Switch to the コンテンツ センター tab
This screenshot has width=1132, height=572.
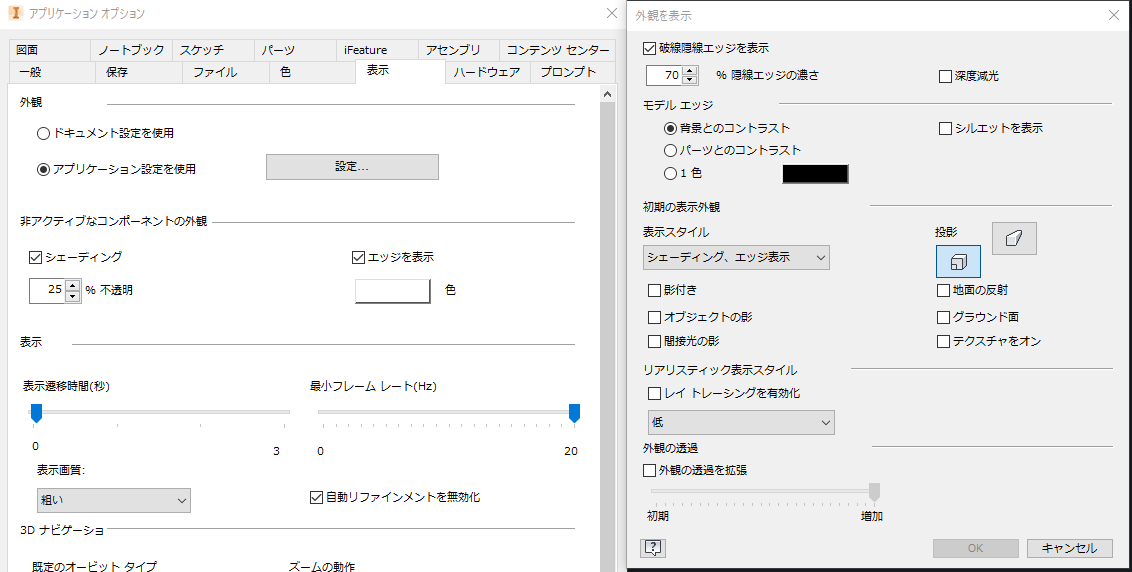(557, 50)
